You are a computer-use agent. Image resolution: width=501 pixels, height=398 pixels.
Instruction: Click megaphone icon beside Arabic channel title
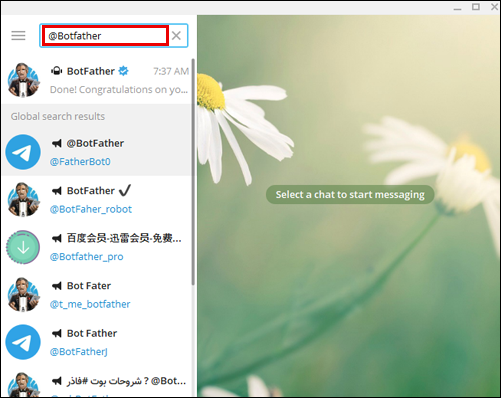57,381
